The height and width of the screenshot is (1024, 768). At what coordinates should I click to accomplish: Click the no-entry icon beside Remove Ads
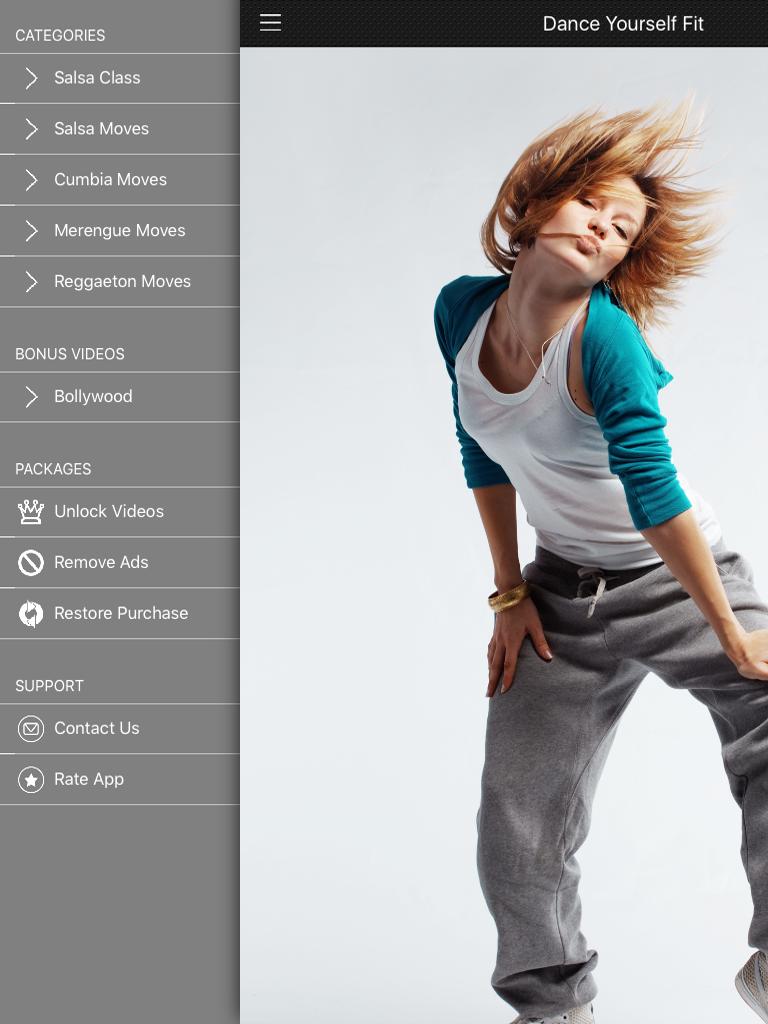[31, 562]
